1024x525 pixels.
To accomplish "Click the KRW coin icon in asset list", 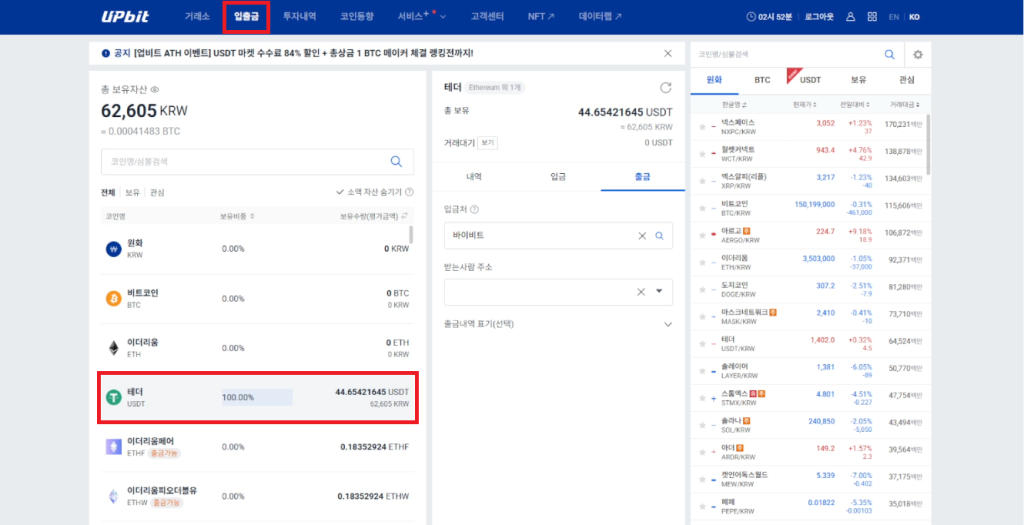I will (x=114, y=249).
